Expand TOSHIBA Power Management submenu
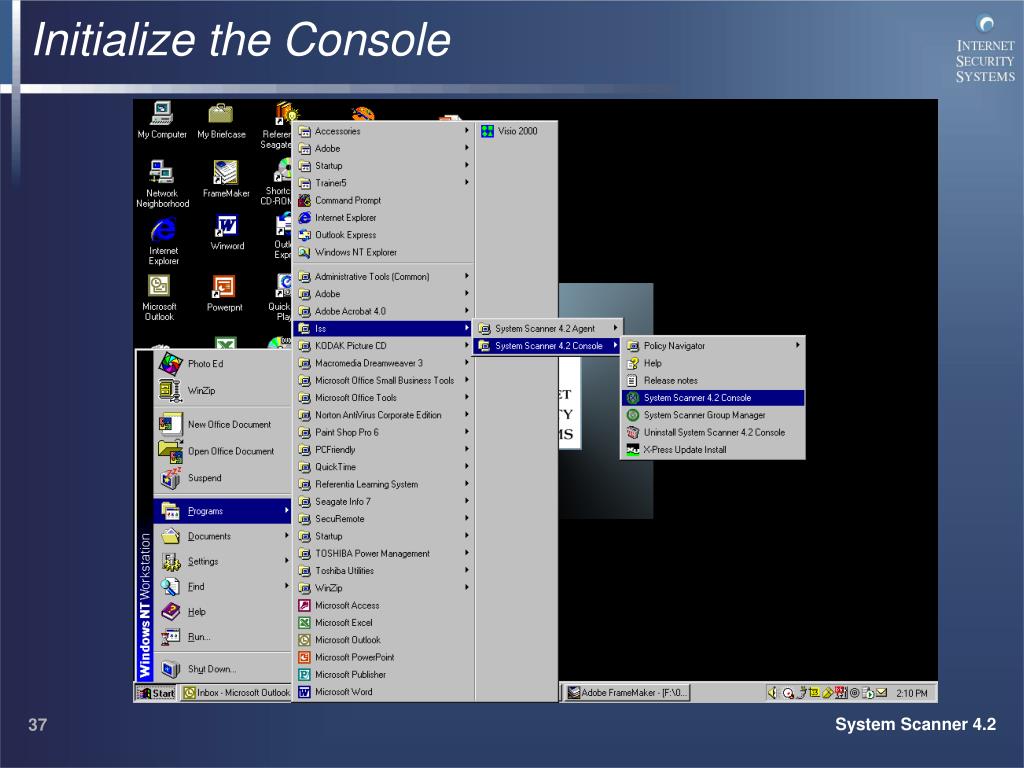The image size is (1024, 768). [385, 554]
